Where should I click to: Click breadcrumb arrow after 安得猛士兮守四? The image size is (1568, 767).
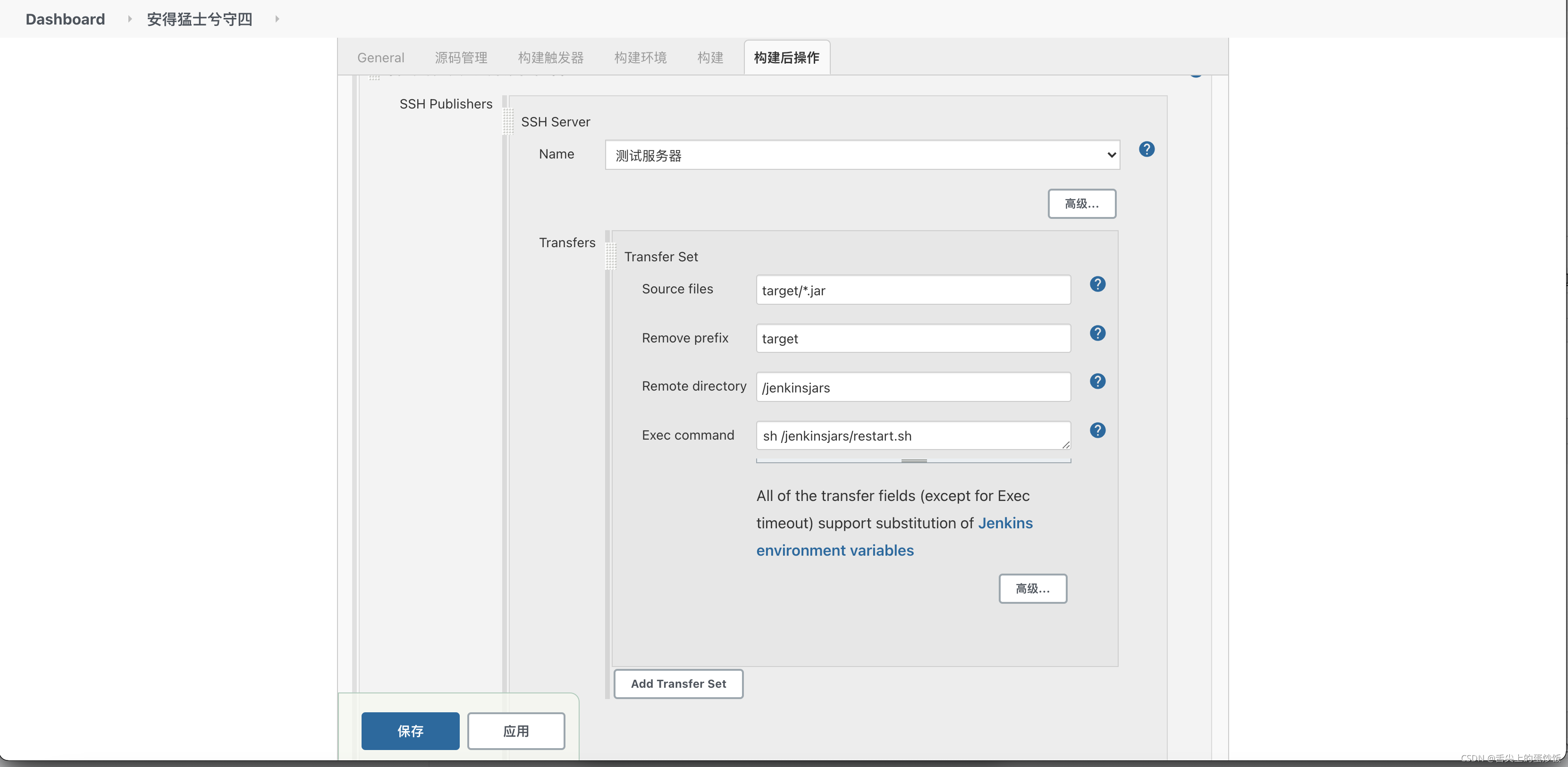pos(277,19)
